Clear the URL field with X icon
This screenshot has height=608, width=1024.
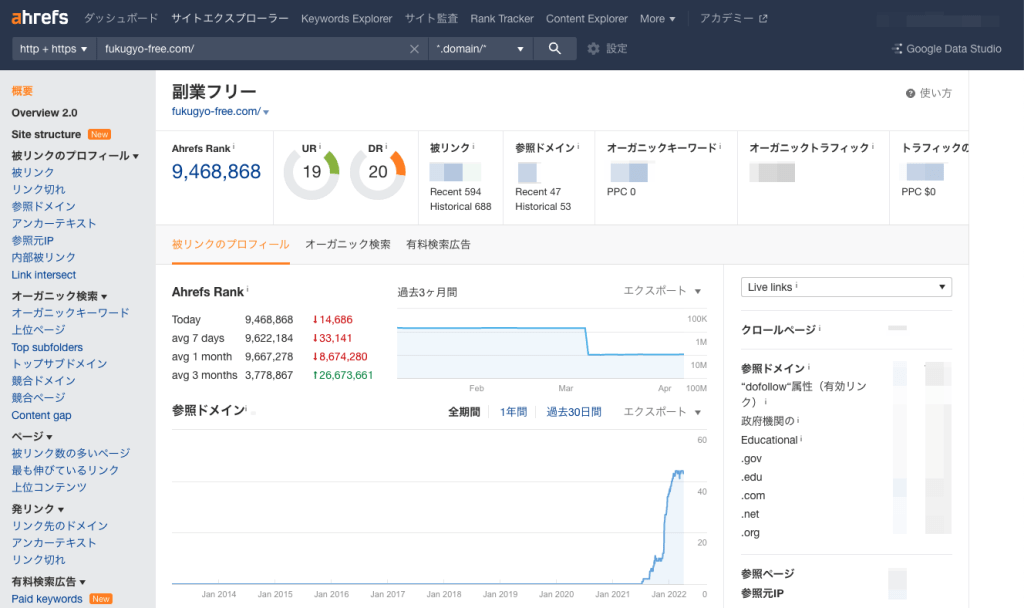(414, 49)
